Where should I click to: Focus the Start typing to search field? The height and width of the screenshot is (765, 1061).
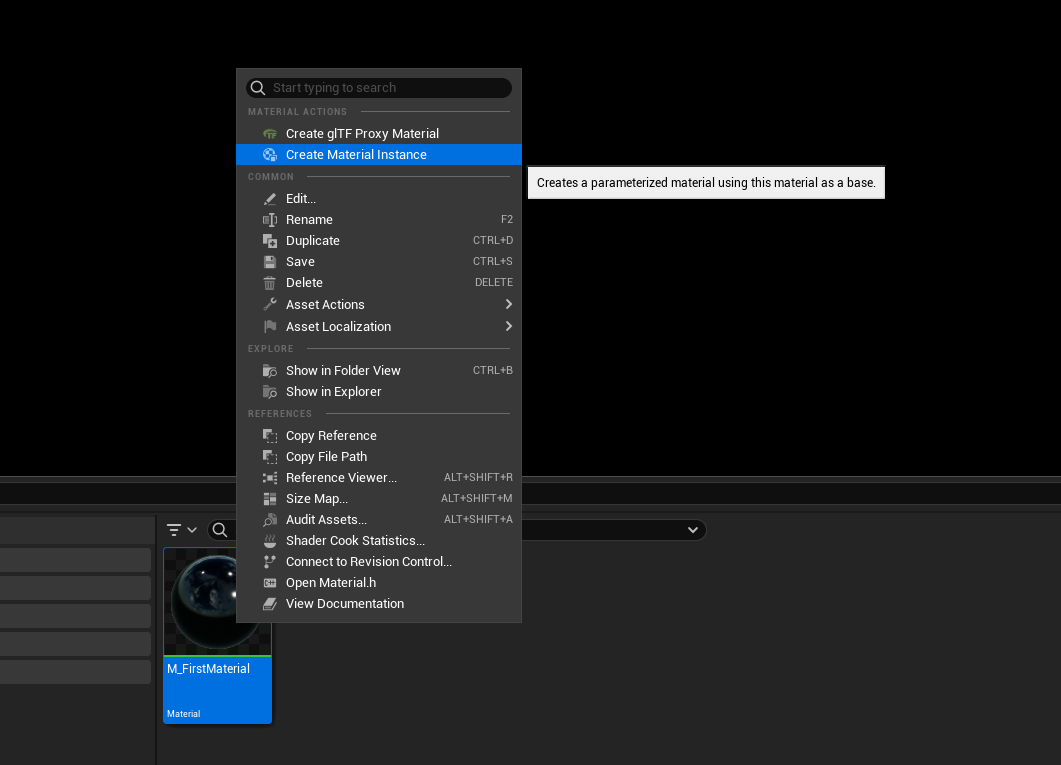pyautogui.click(x=379, y=88)
